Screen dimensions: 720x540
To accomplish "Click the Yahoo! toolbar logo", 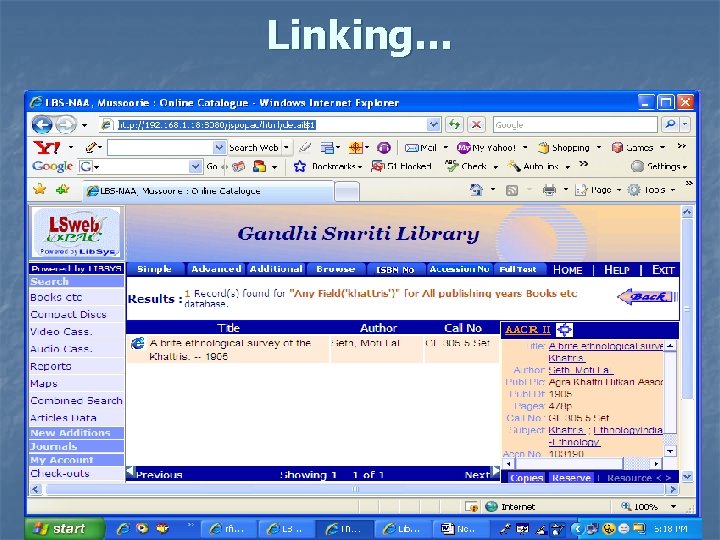I will click(x=46, y=147).
